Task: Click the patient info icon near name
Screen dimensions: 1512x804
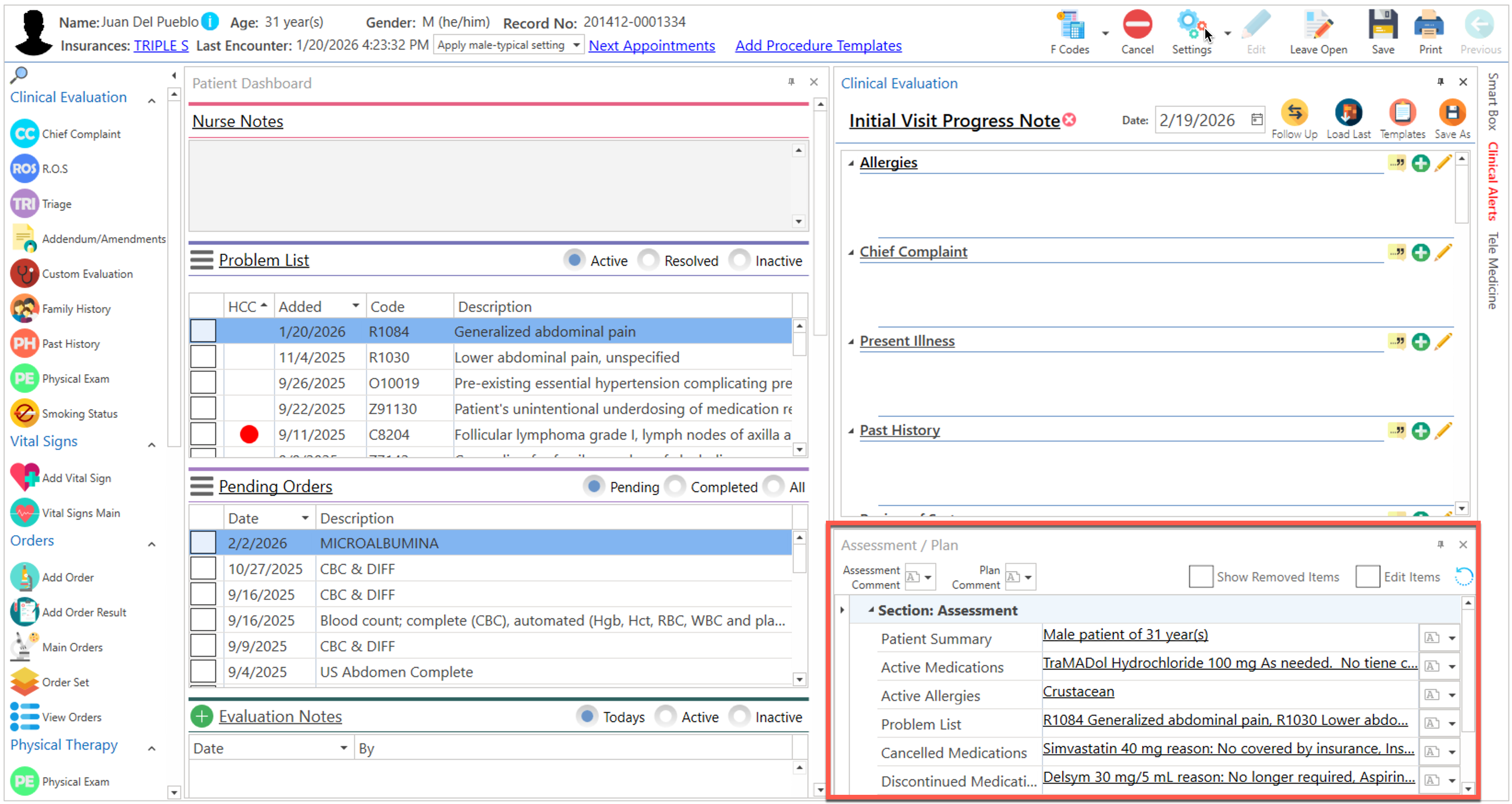Action: [x=210, y=22]
